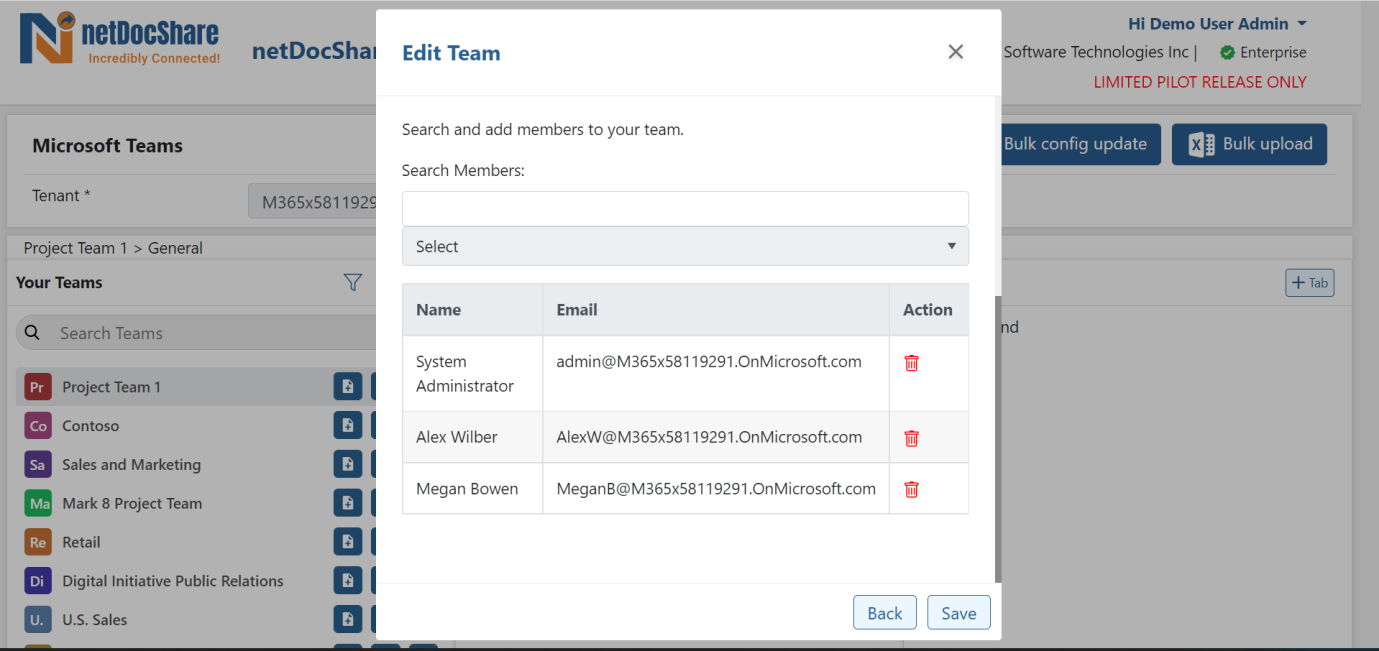Image resolution: width=1379 pixels, height=651 pixels.
Task: Open the Select members dropdown
Action: (685, 246)
